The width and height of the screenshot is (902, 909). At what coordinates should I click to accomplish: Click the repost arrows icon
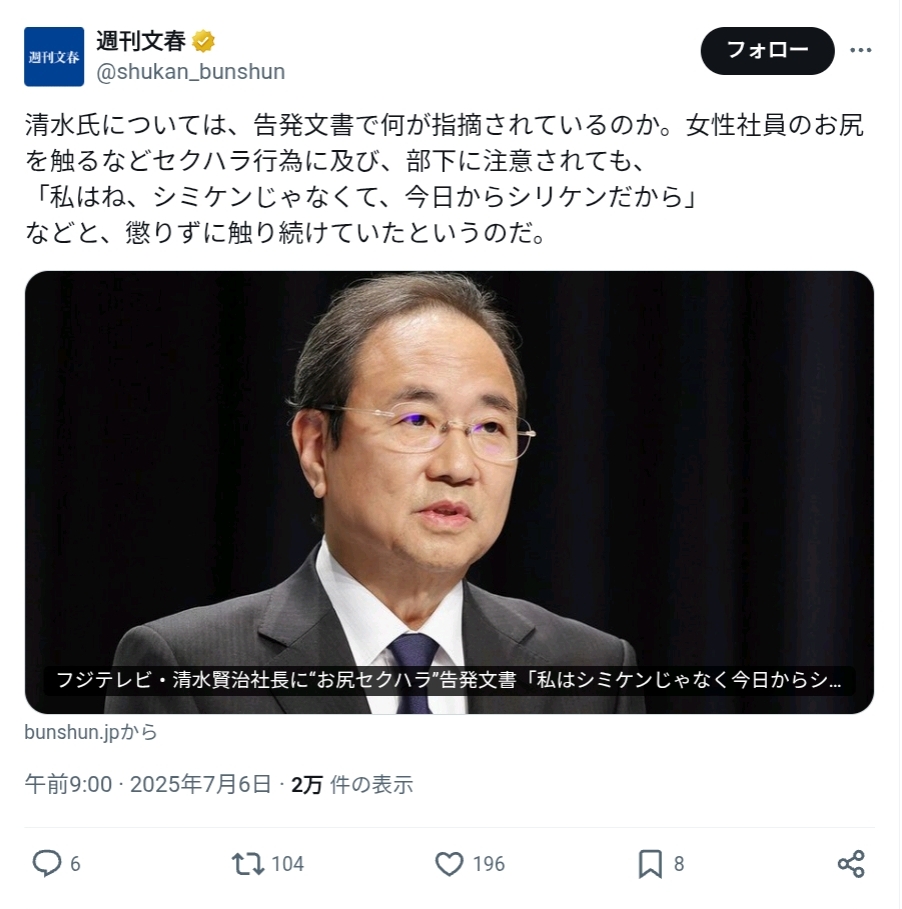[x=248, y=863]
